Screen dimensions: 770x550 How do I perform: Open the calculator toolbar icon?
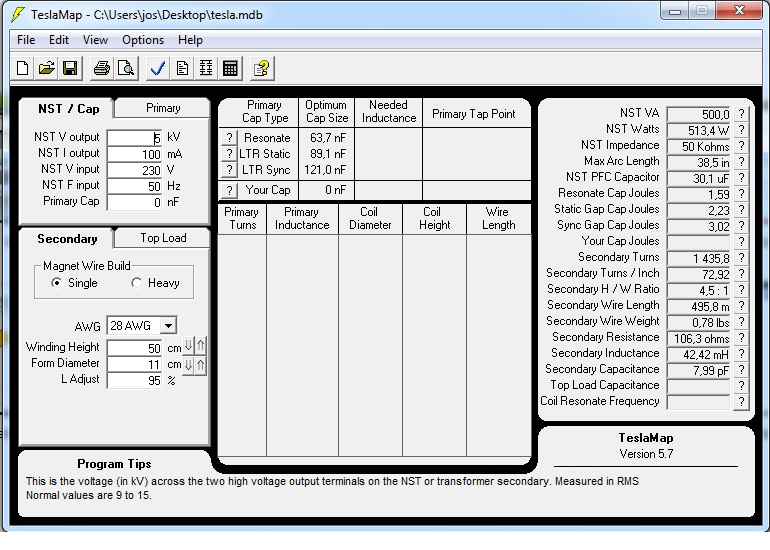pos(230,68)
